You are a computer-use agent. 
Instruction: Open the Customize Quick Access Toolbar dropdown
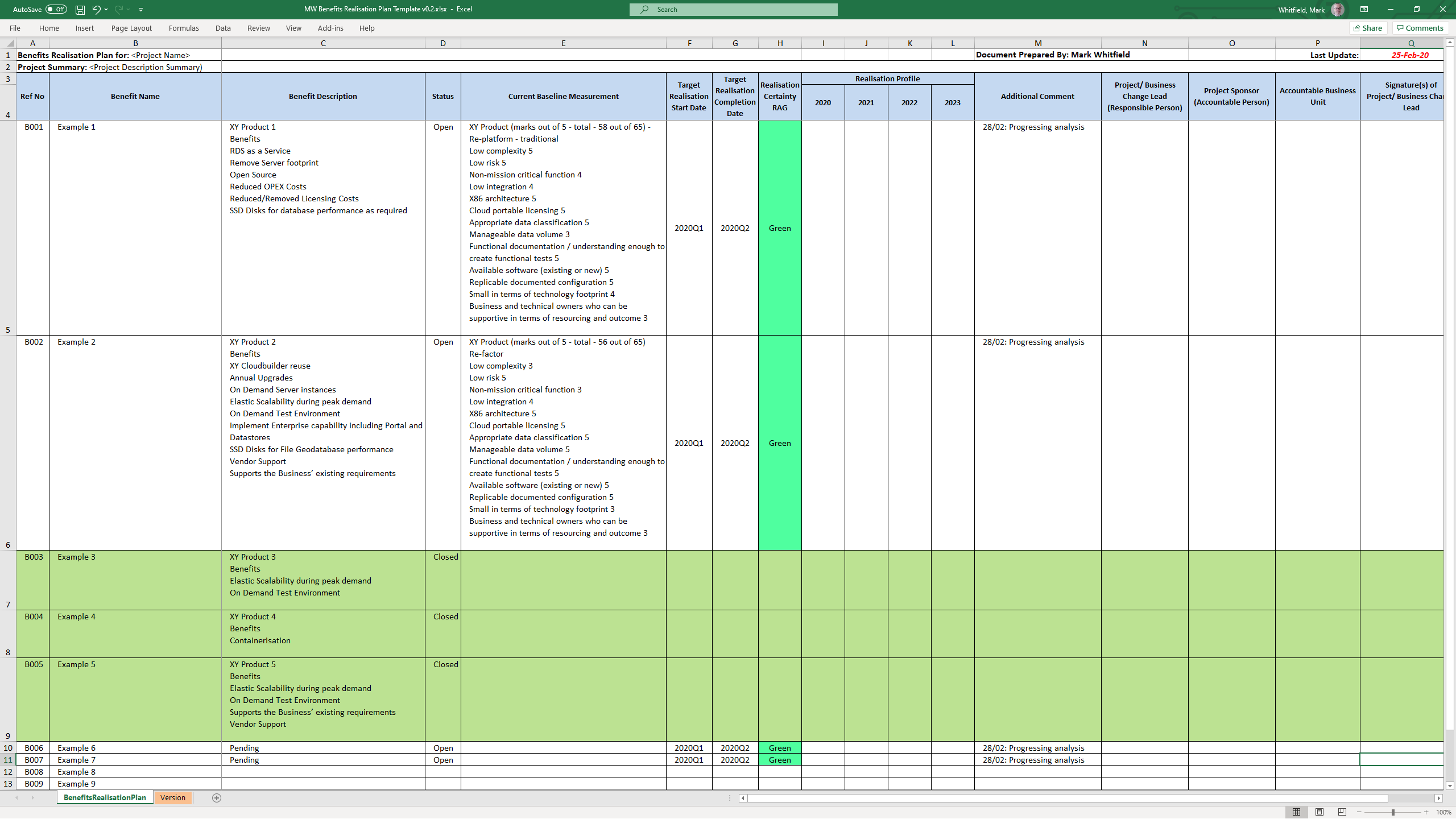[140, 9]
